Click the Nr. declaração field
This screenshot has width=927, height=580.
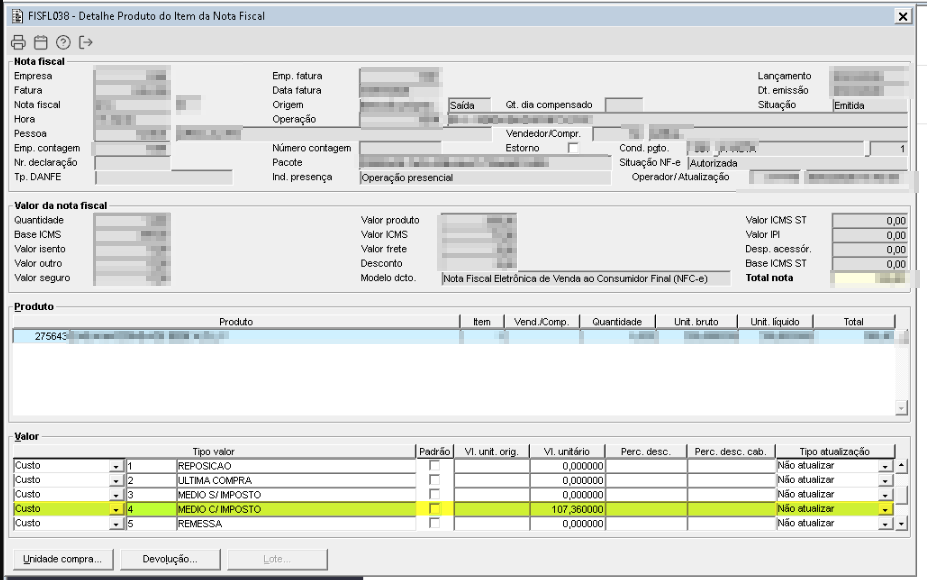coord(132,163)
